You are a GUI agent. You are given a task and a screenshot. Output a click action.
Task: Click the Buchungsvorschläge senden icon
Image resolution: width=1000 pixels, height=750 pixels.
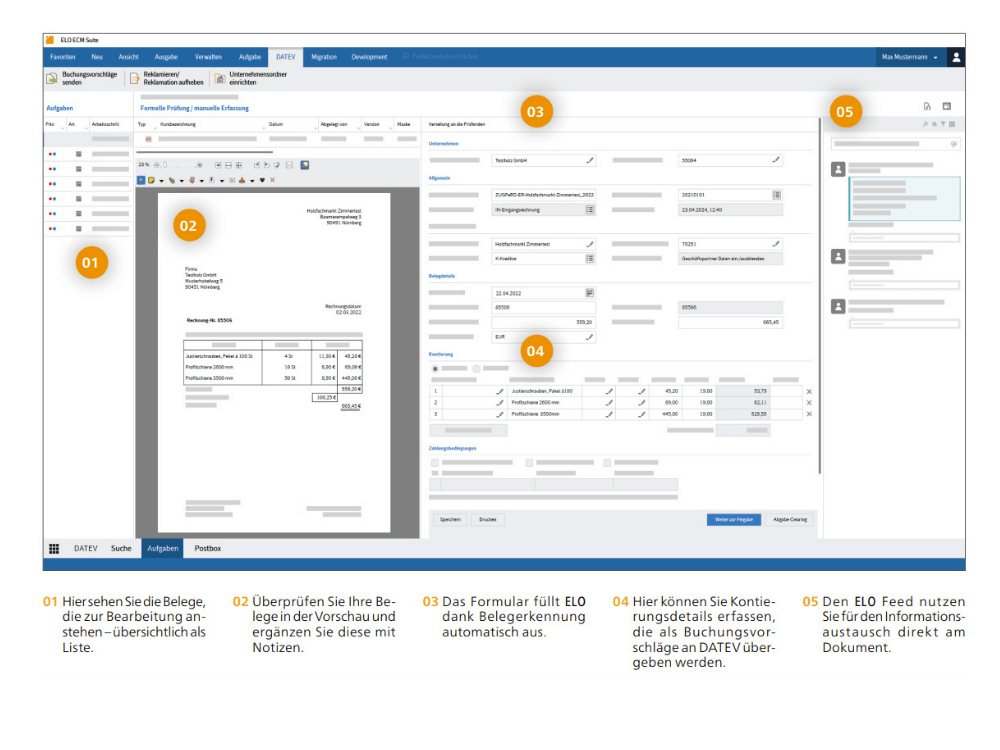(52, 78)
